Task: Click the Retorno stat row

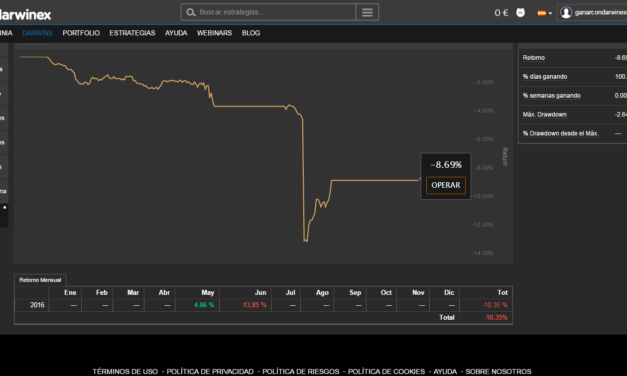Action: pyautogui.click(x=573, y=58)
